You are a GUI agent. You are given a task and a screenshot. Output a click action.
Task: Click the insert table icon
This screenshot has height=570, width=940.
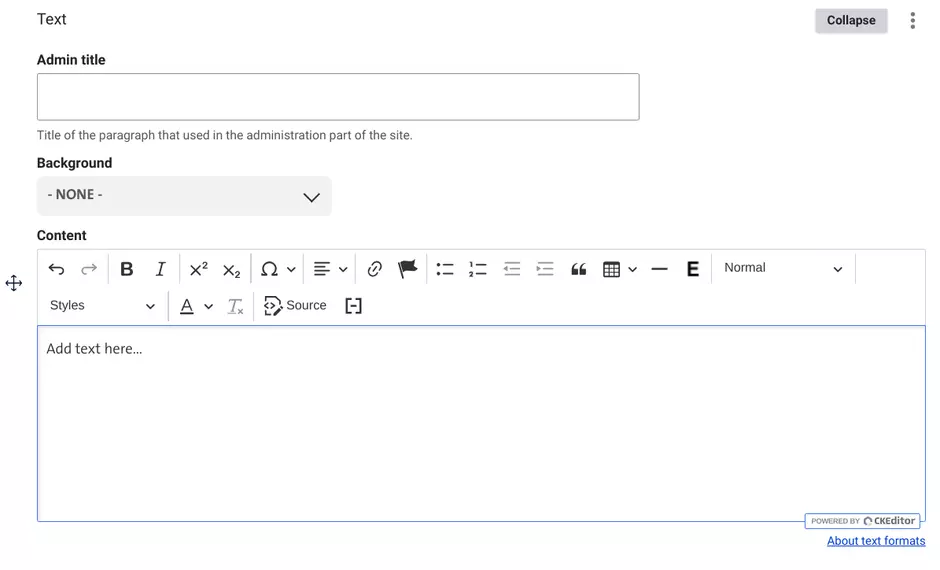point(611,270)
